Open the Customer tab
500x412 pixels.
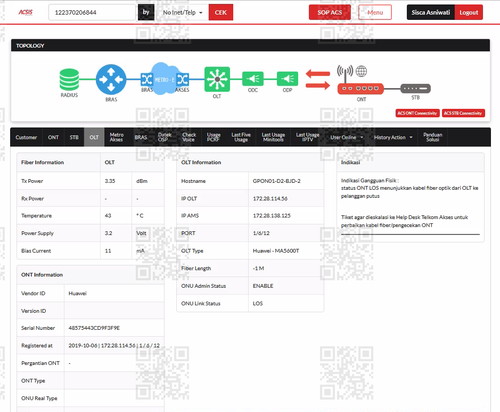tap(26, 137)
